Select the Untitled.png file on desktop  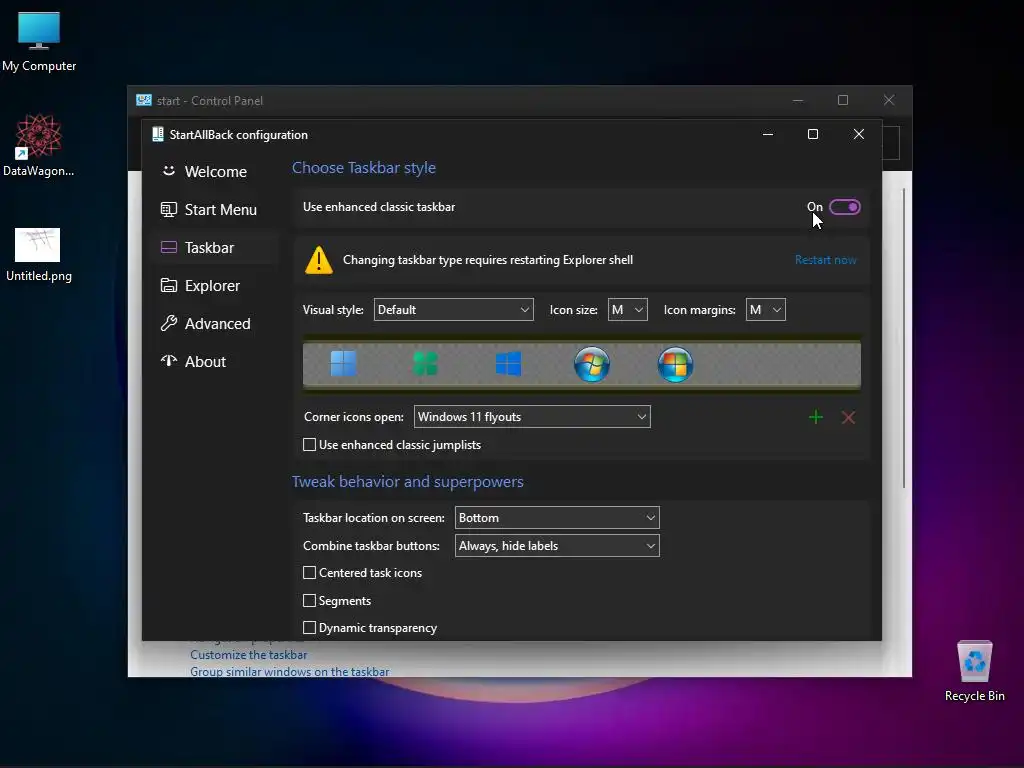[x=39, y=255]
